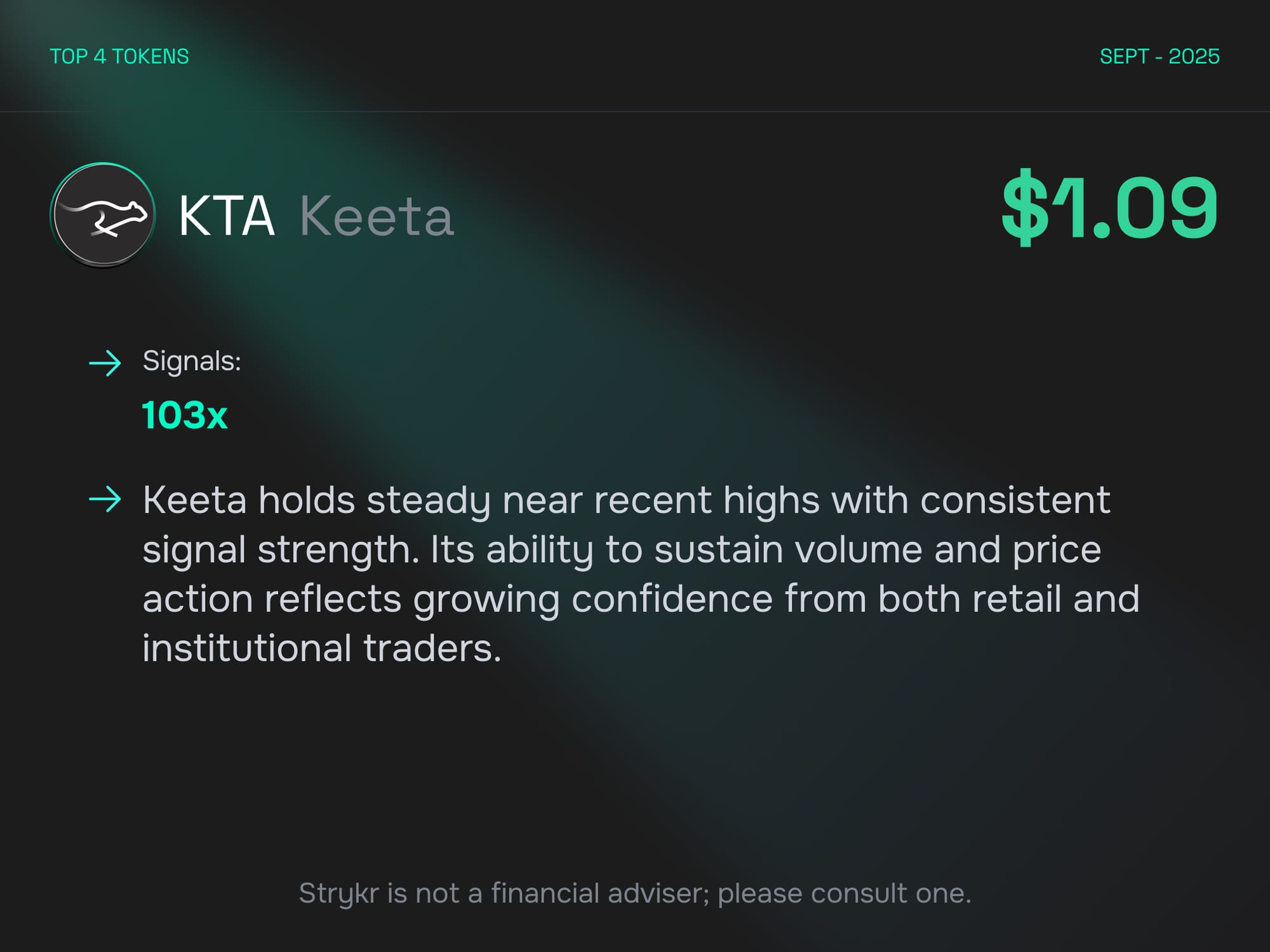Click the $1.09 price value
This screenshot has height=952, width=1270.
1109,207
